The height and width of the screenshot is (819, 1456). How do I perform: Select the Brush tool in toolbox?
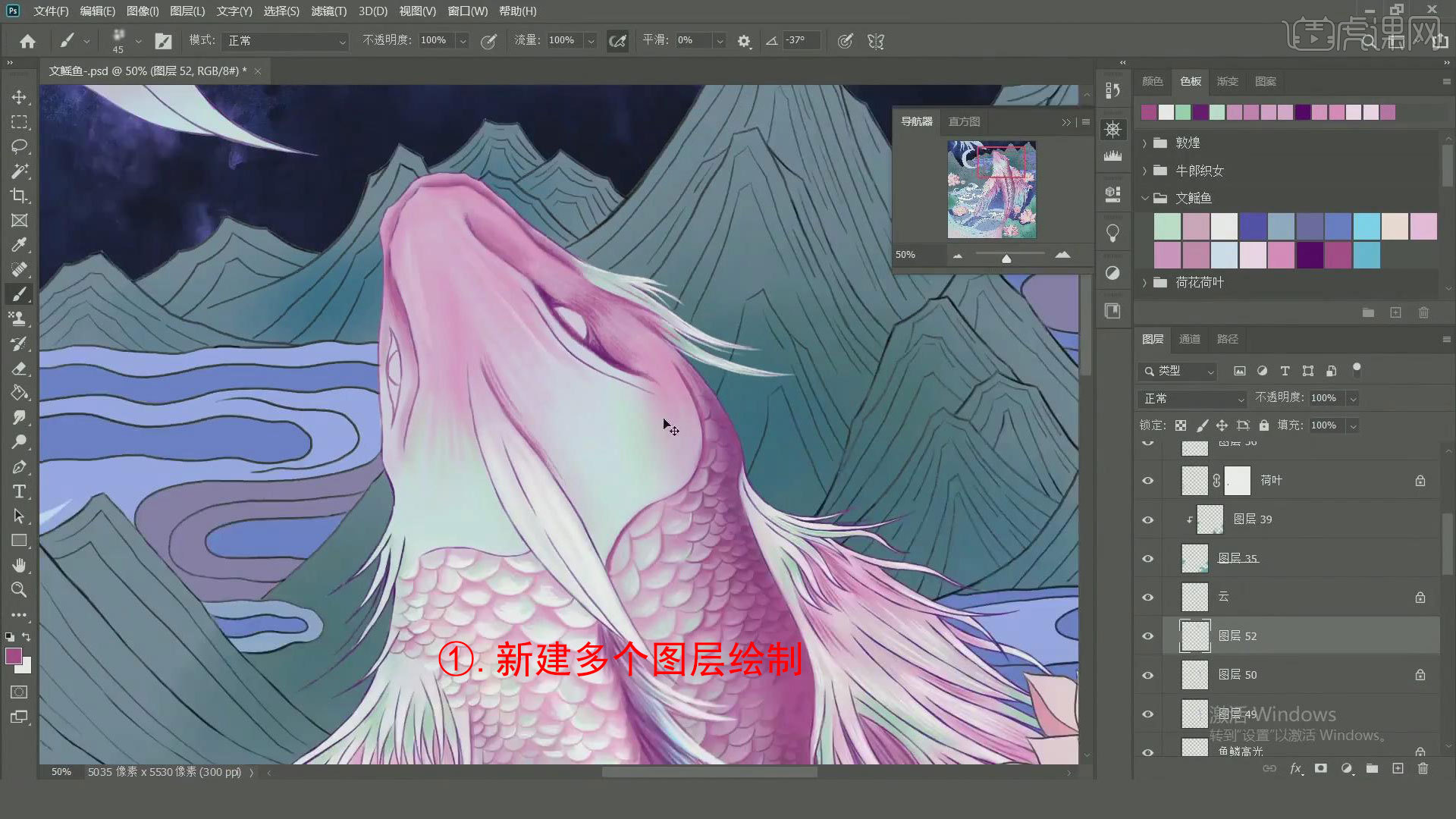coord(19,294)
